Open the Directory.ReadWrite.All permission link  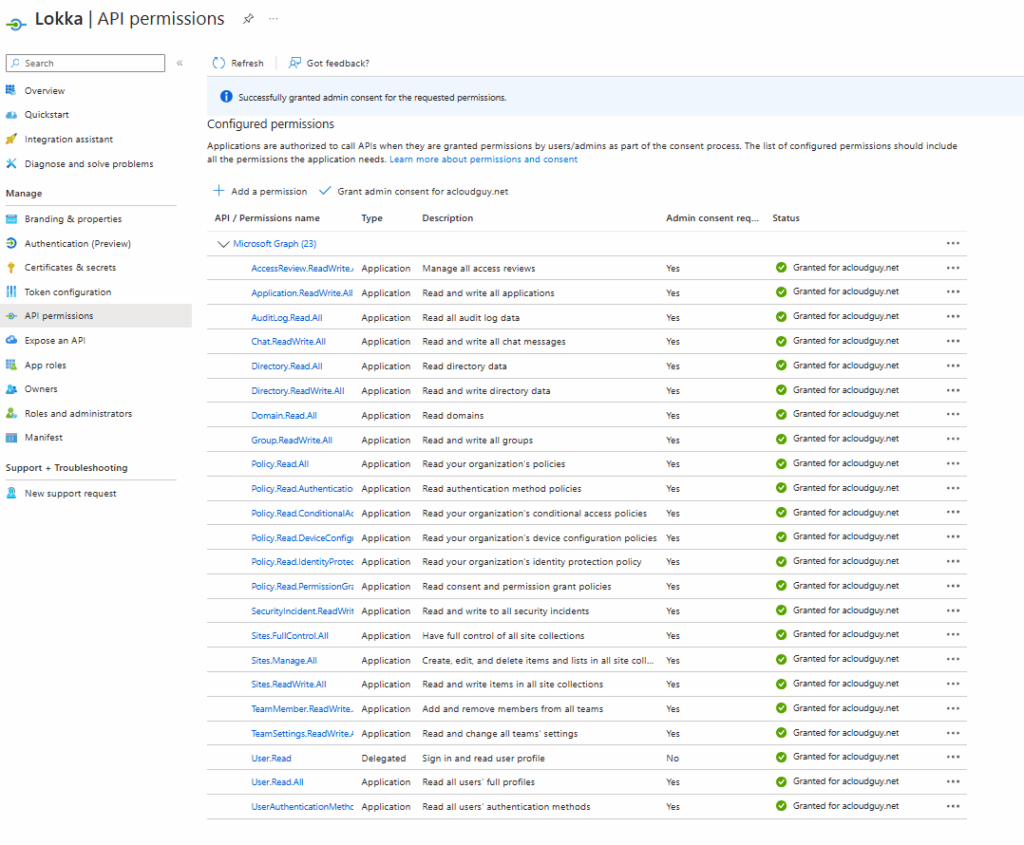[x=297, y=391]
